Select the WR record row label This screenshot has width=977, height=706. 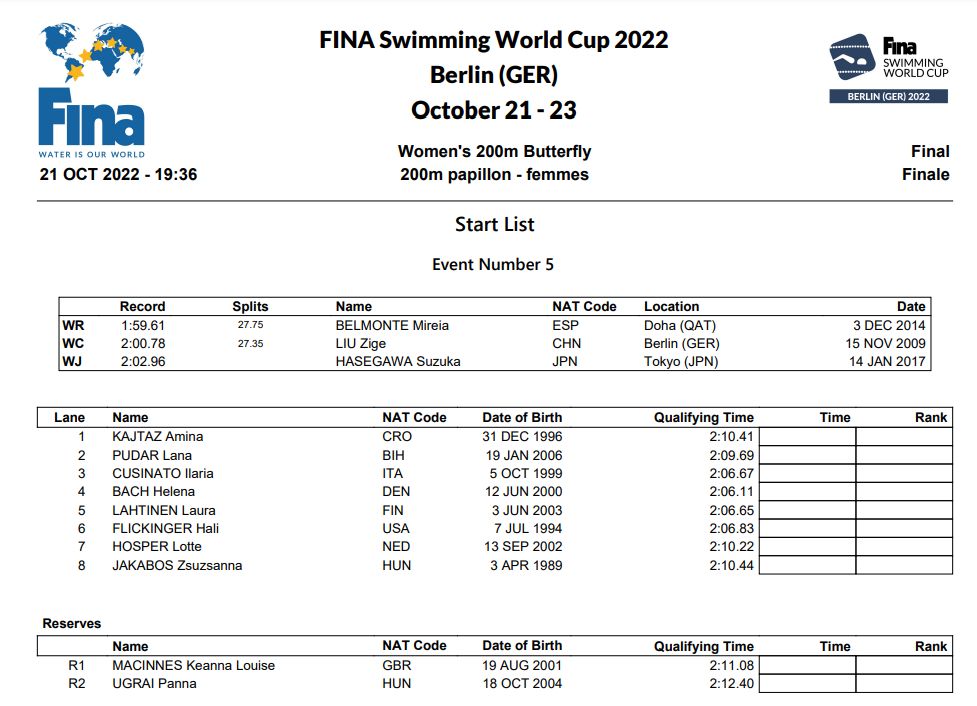click(x=71, y=325)
